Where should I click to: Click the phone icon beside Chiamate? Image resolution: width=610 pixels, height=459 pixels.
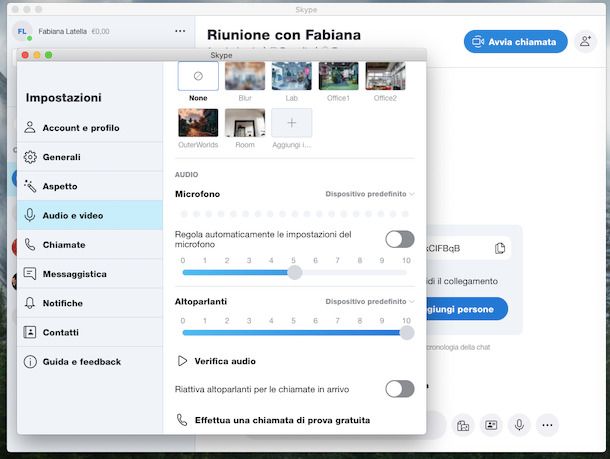pyautogui.click(x=30, y=244)
